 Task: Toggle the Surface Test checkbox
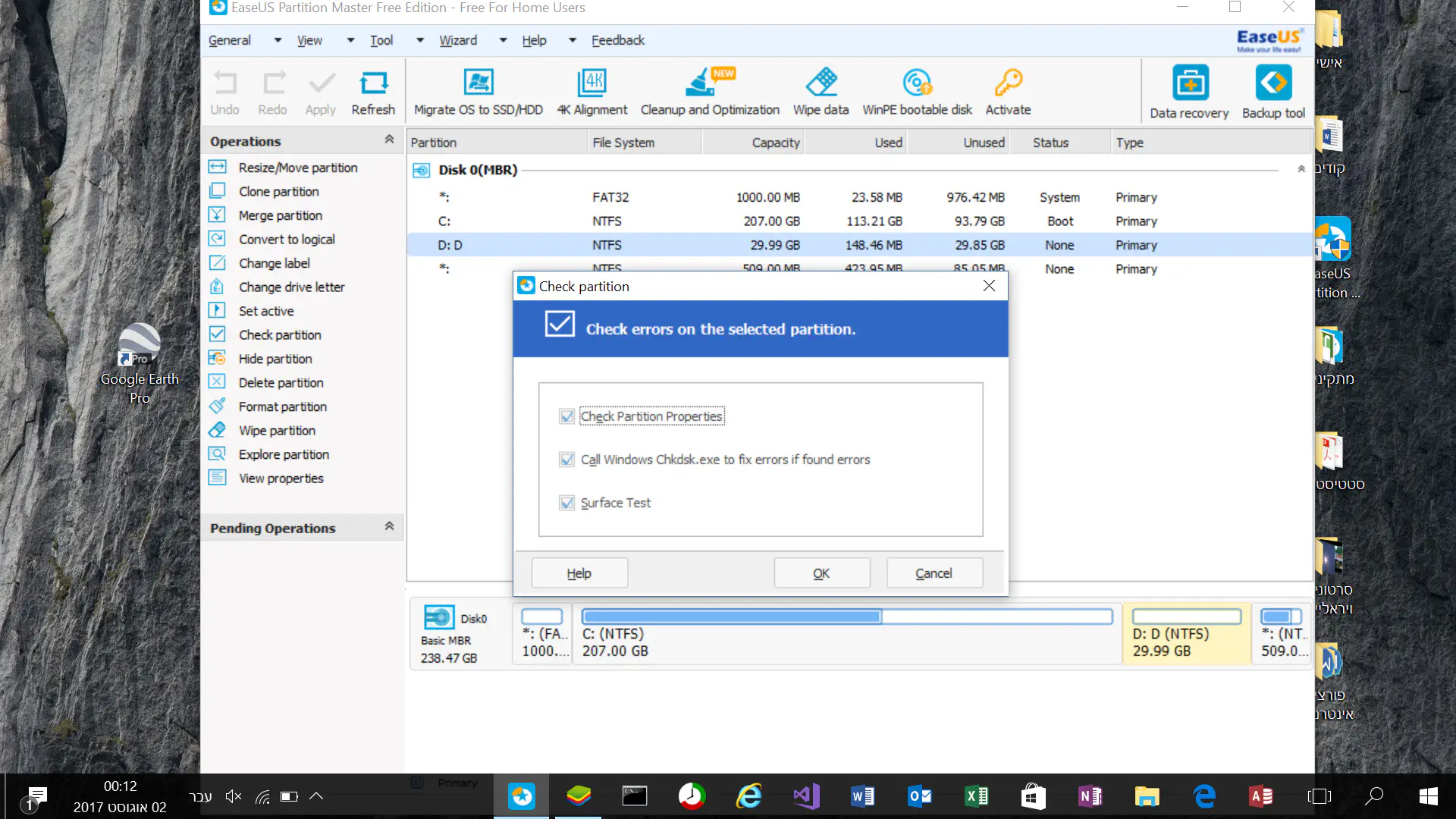pyautogui.click(x=566, y=503)
